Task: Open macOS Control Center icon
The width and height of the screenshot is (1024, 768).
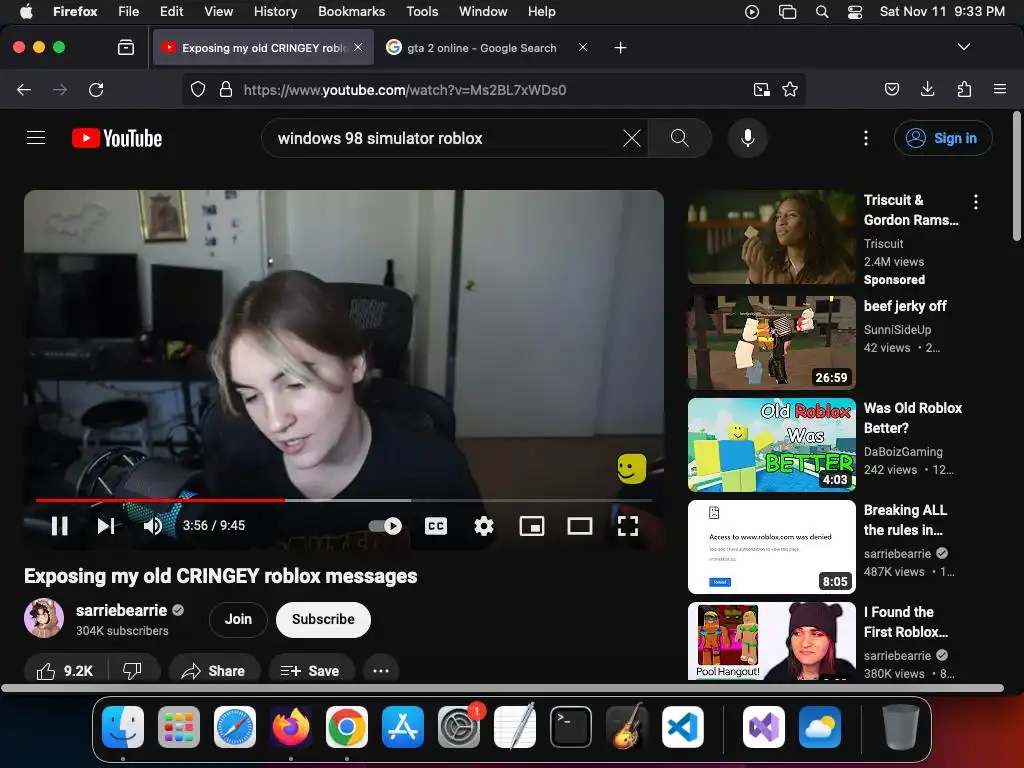Action: click(855, 12)
